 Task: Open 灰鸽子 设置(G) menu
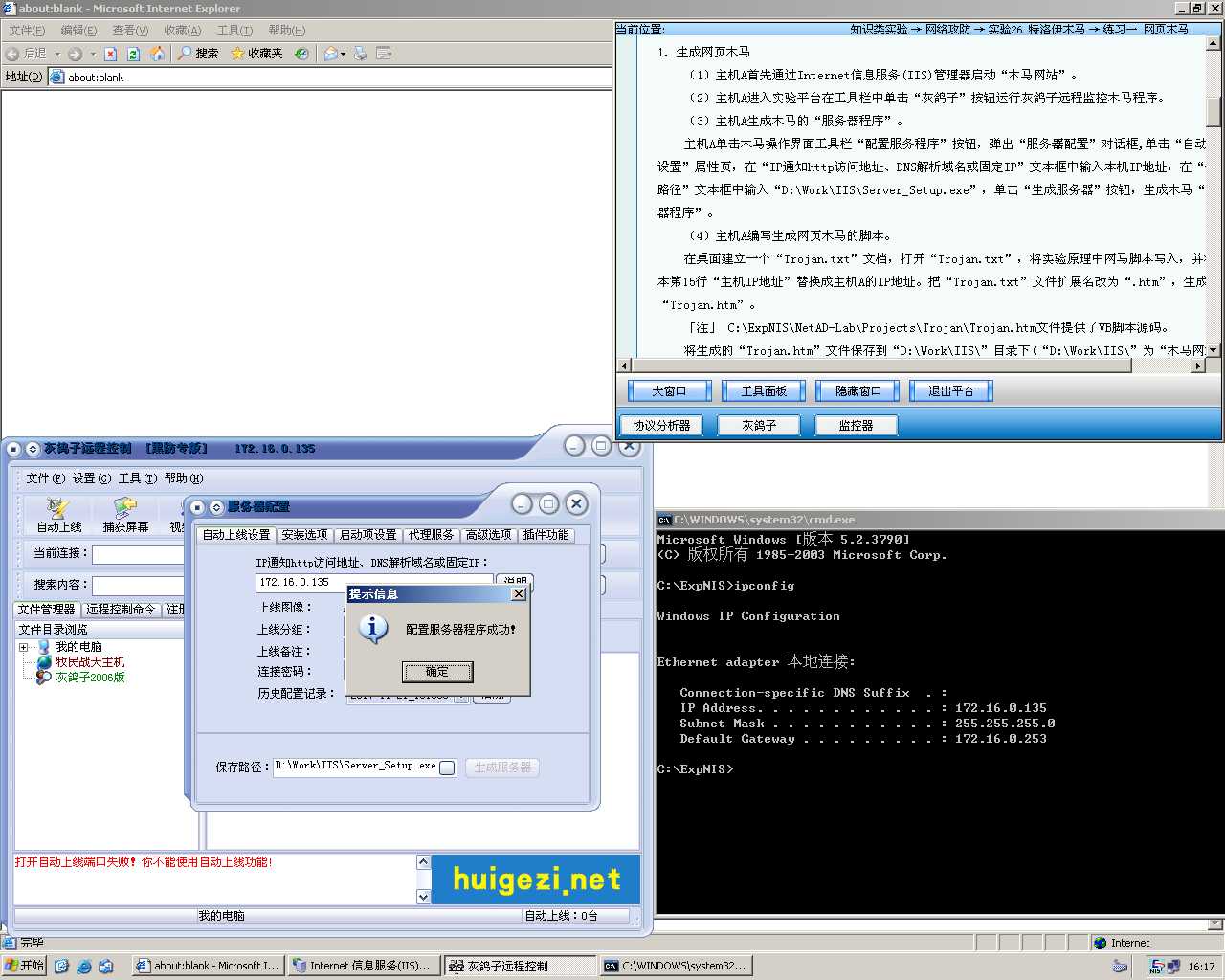(92, 479)
